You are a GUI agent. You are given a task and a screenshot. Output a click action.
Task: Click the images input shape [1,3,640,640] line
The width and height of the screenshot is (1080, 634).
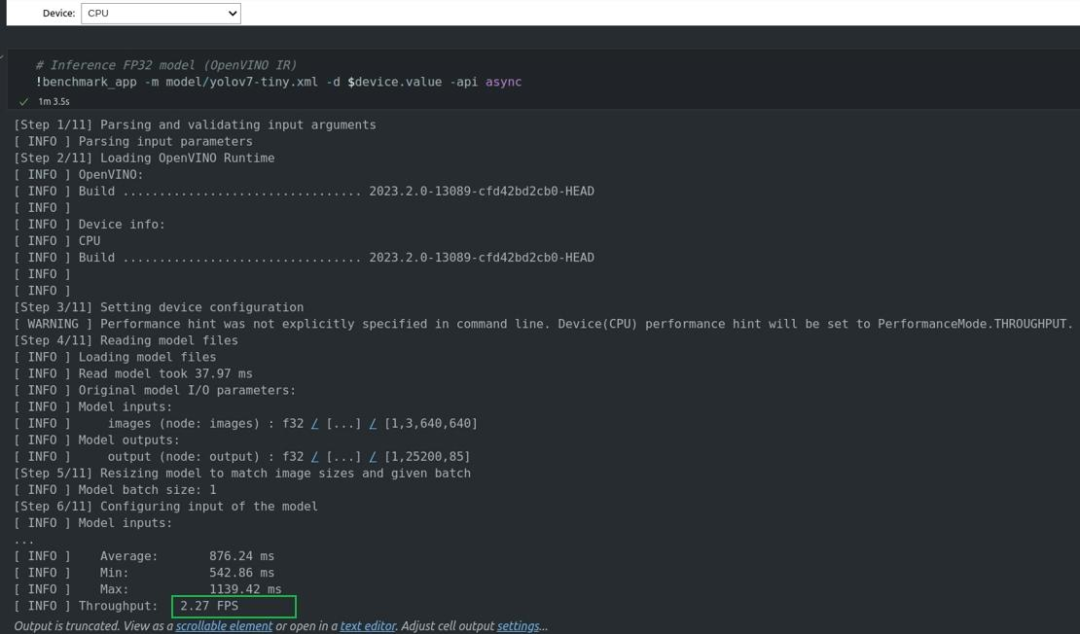pyautogui.click(x=246, y=424)
